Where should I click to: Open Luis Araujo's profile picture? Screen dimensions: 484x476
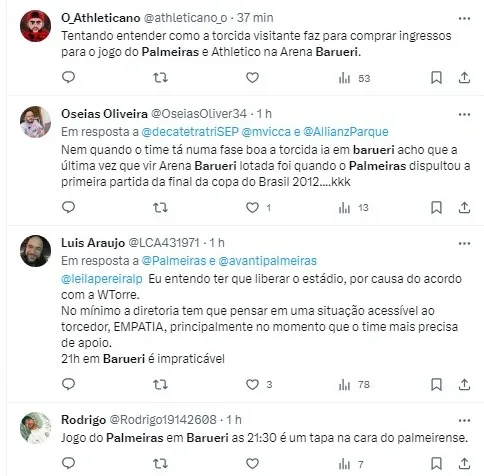(x=35, y=251)
